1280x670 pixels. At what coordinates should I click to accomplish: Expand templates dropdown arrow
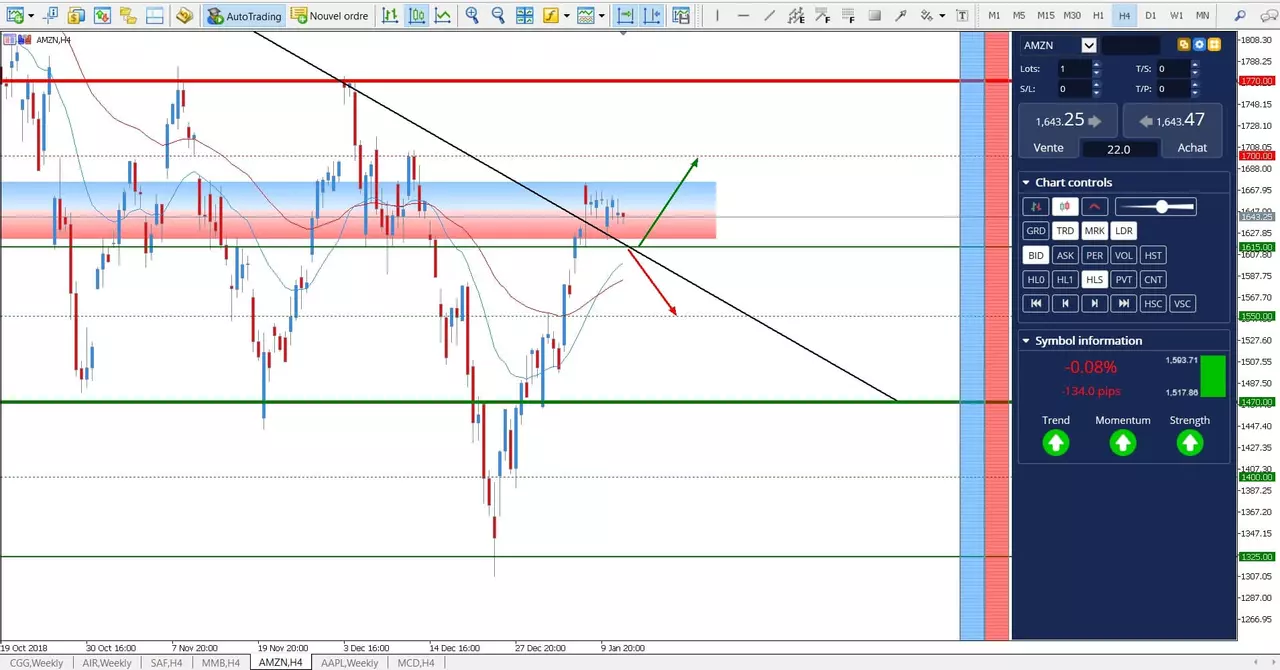[603, 16]
